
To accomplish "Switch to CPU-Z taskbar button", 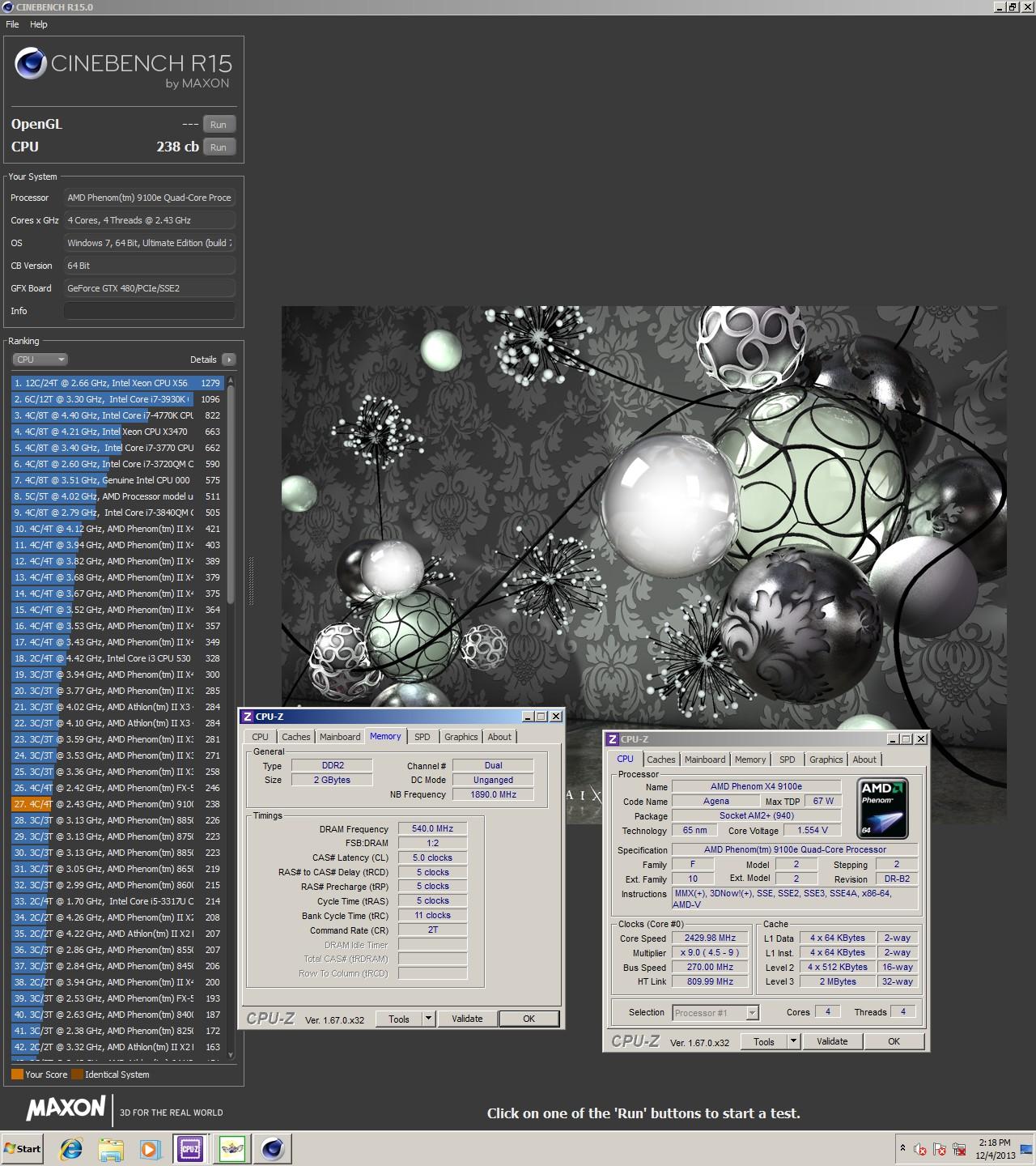I will [191, 1149].
